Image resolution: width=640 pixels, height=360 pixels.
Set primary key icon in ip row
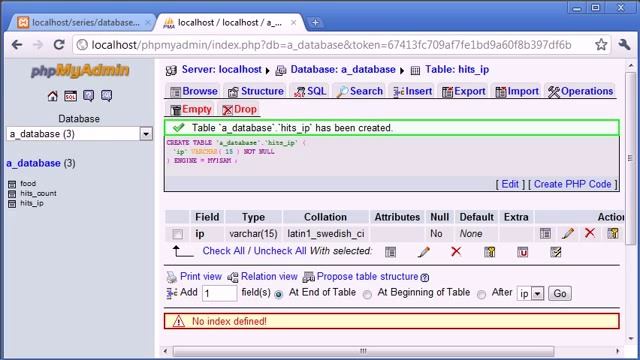click(612, 233)
